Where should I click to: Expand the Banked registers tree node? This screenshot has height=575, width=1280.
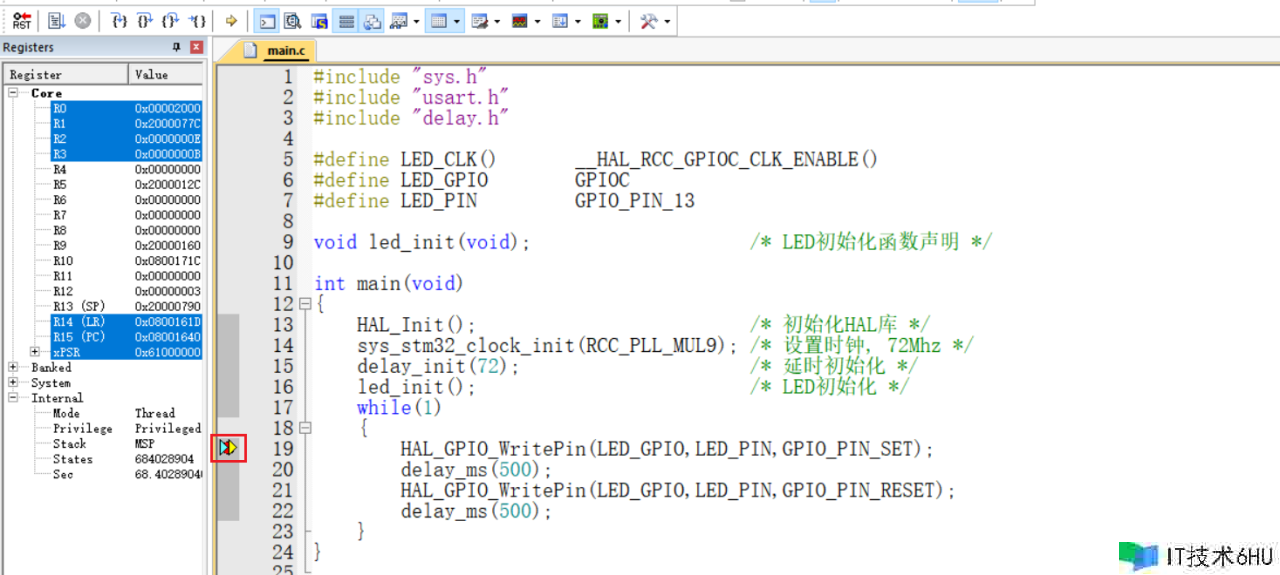pos(13,368)
